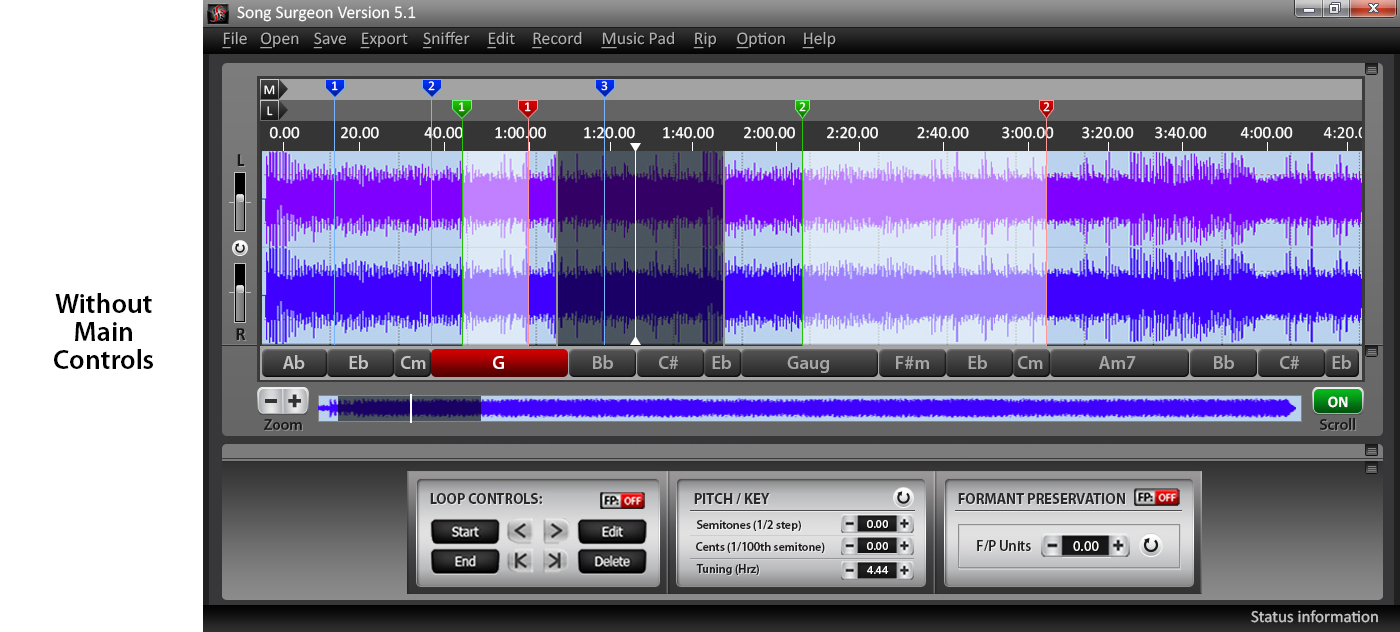The height and width of the screenshot is (632, 1400).
Task: Select the Gaug chord block
Action: [809, 363]
